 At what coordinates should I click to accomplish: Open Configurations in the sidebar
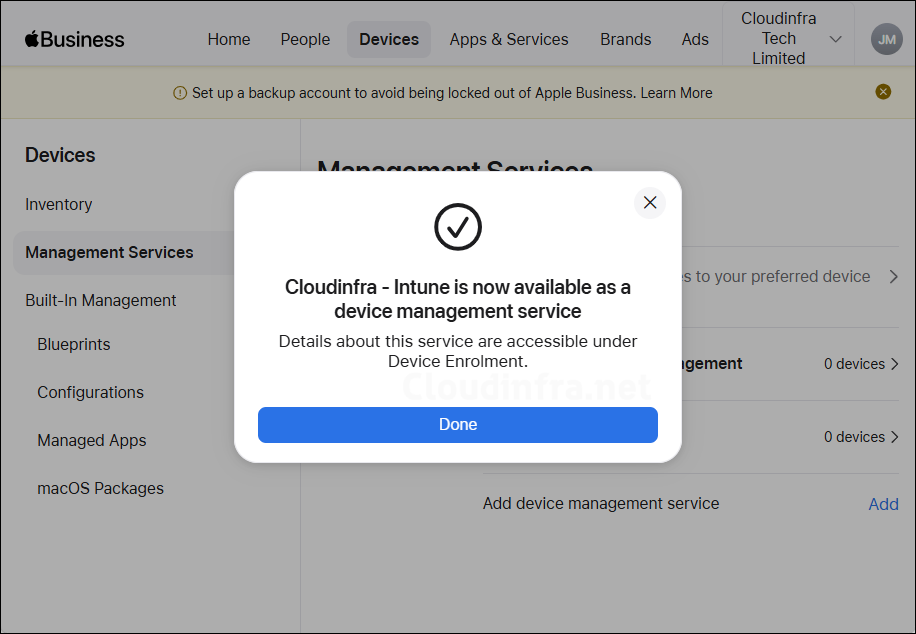pos(91,392)
